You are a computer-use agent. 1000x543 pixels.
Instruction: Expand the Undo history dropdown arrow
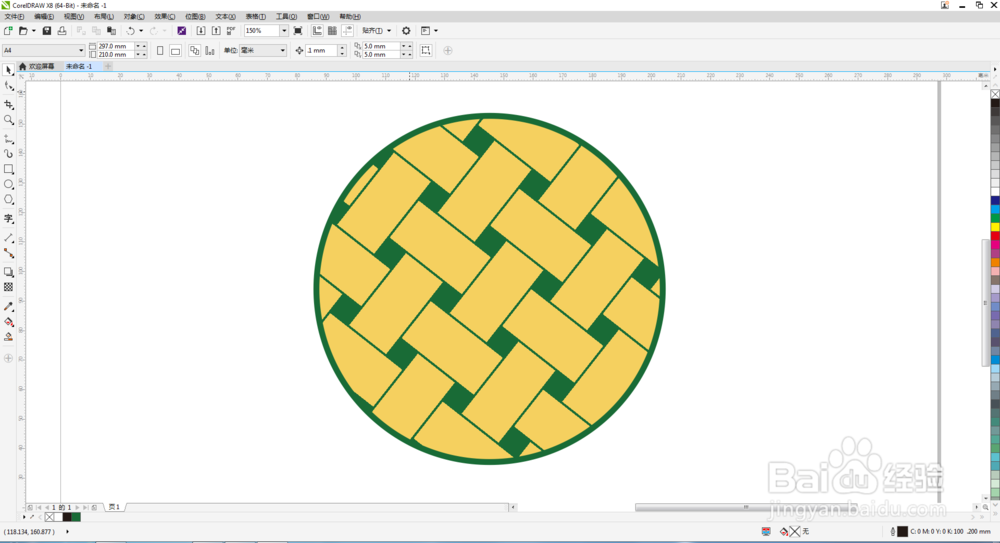[x=141, y=31]
